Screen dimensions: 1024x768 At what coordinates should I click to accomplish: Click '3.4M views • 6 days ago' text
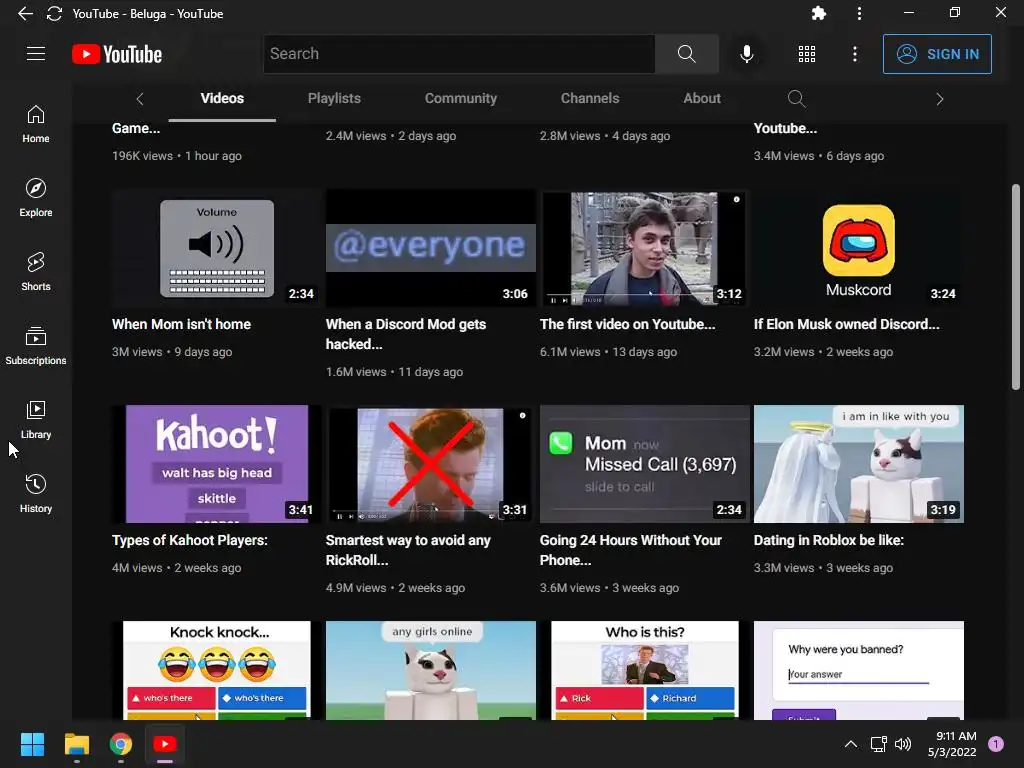819,156
